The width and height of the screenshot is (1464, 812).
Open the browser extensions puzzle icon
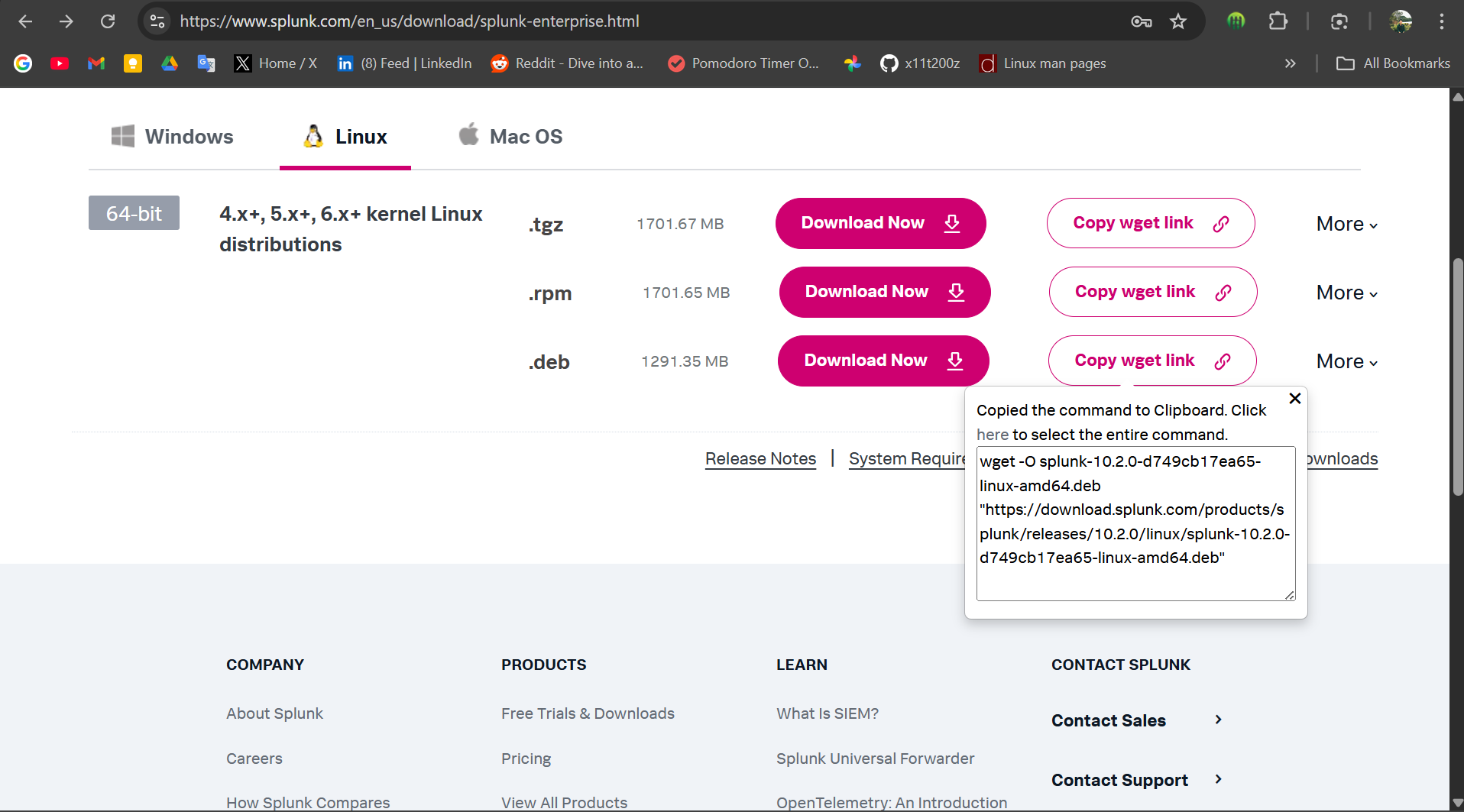pyautogui.click(x=1278, y=21)
